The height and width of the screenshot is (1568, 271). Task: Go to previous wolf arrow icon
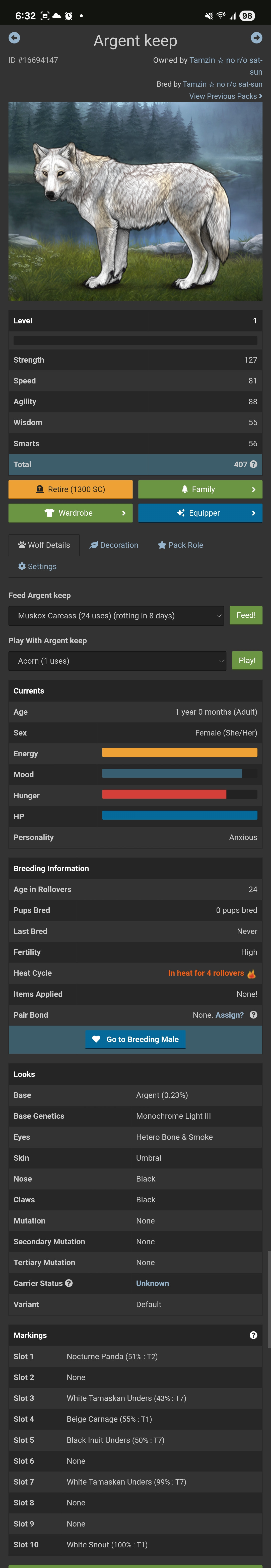[x=15, y=38]
